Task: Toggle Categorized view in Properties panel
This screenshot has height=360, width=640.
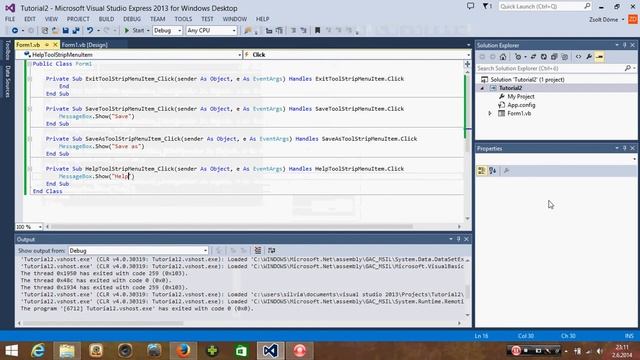Action: point(482,171)
